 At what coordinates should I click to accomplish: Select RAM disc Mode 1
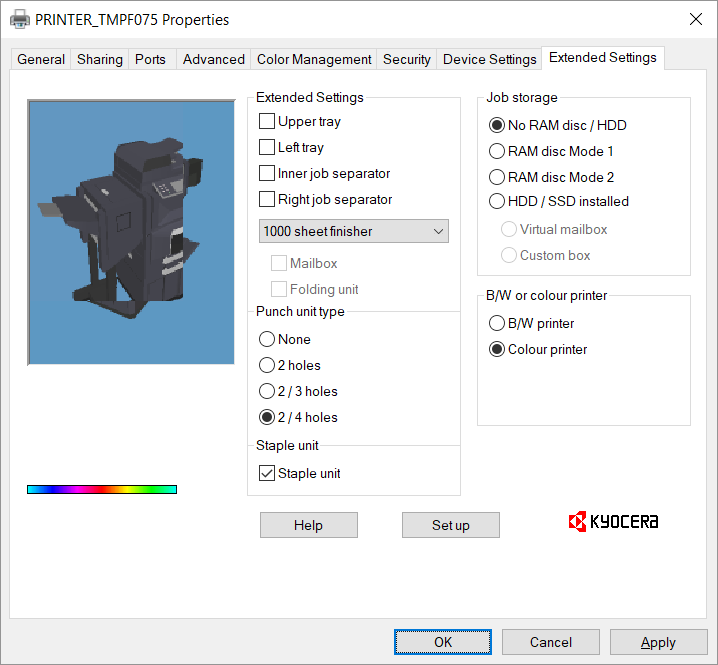coord(497,152)
